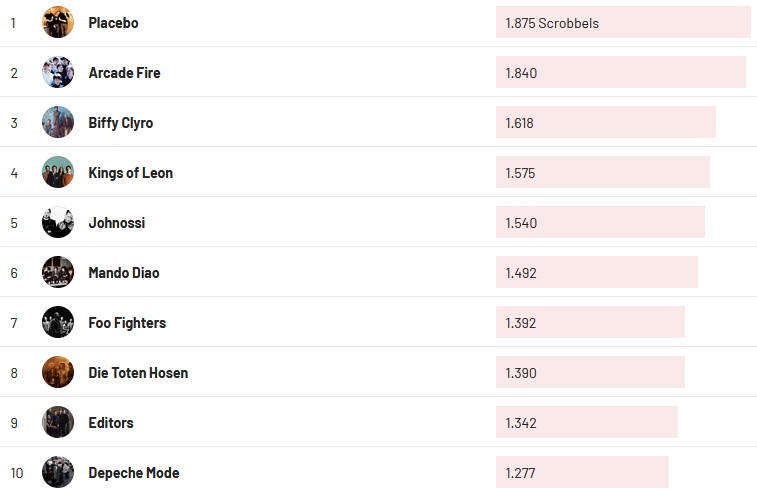
Task: Select the Johnossi artist name
Action: pos(116,222)
